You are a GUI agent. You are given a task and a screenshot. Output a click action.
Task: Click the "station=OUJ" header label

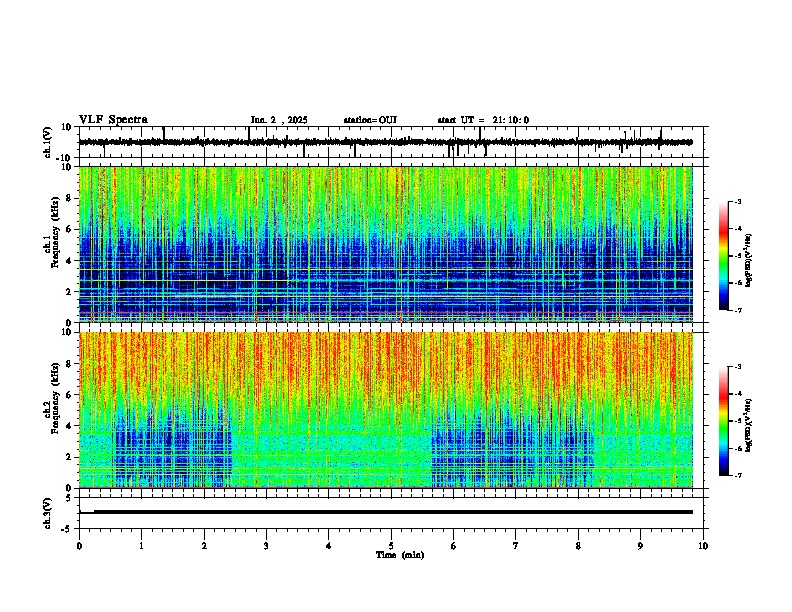pyautogui.click(x=370, y=120)
